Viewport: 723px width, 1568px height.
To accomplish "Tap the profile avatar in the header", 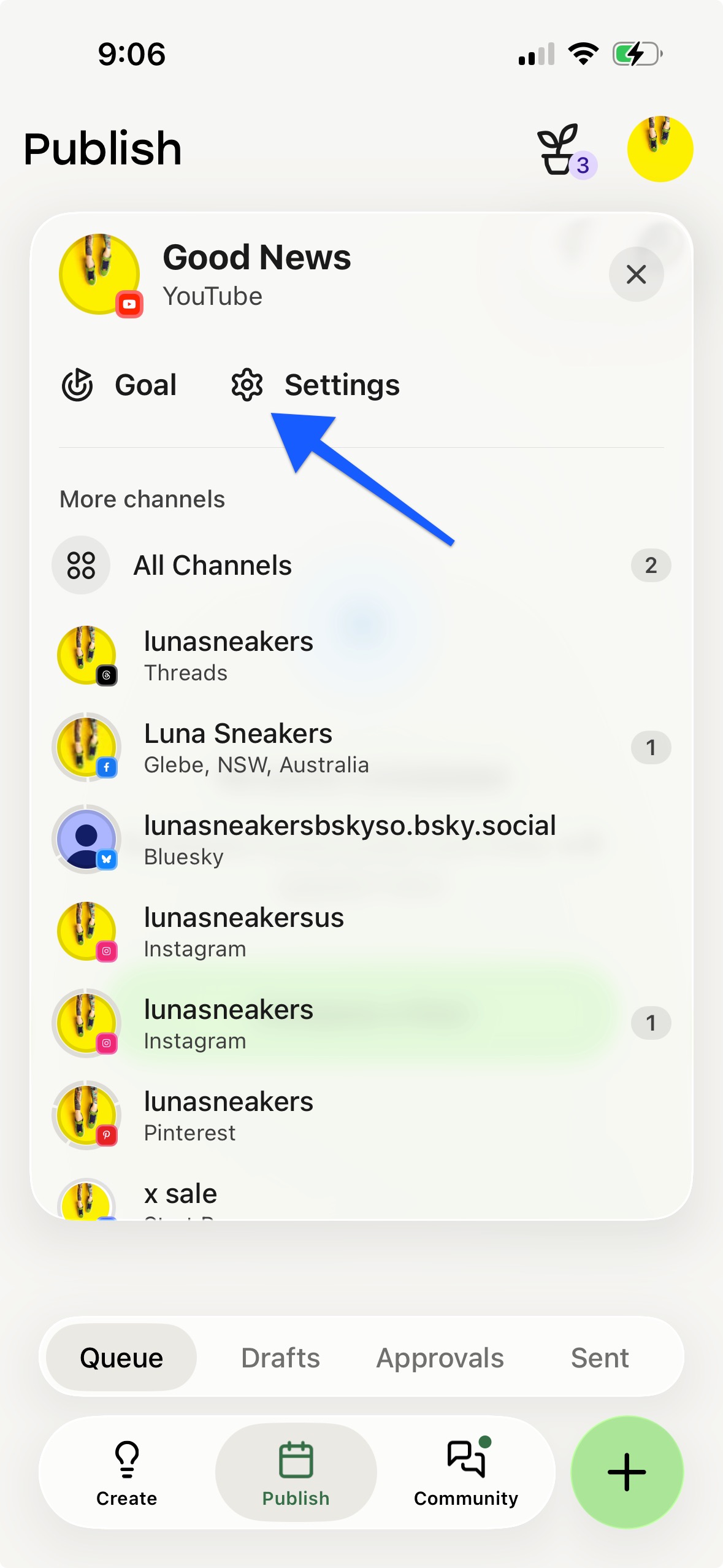I will [x=660, y=149].
